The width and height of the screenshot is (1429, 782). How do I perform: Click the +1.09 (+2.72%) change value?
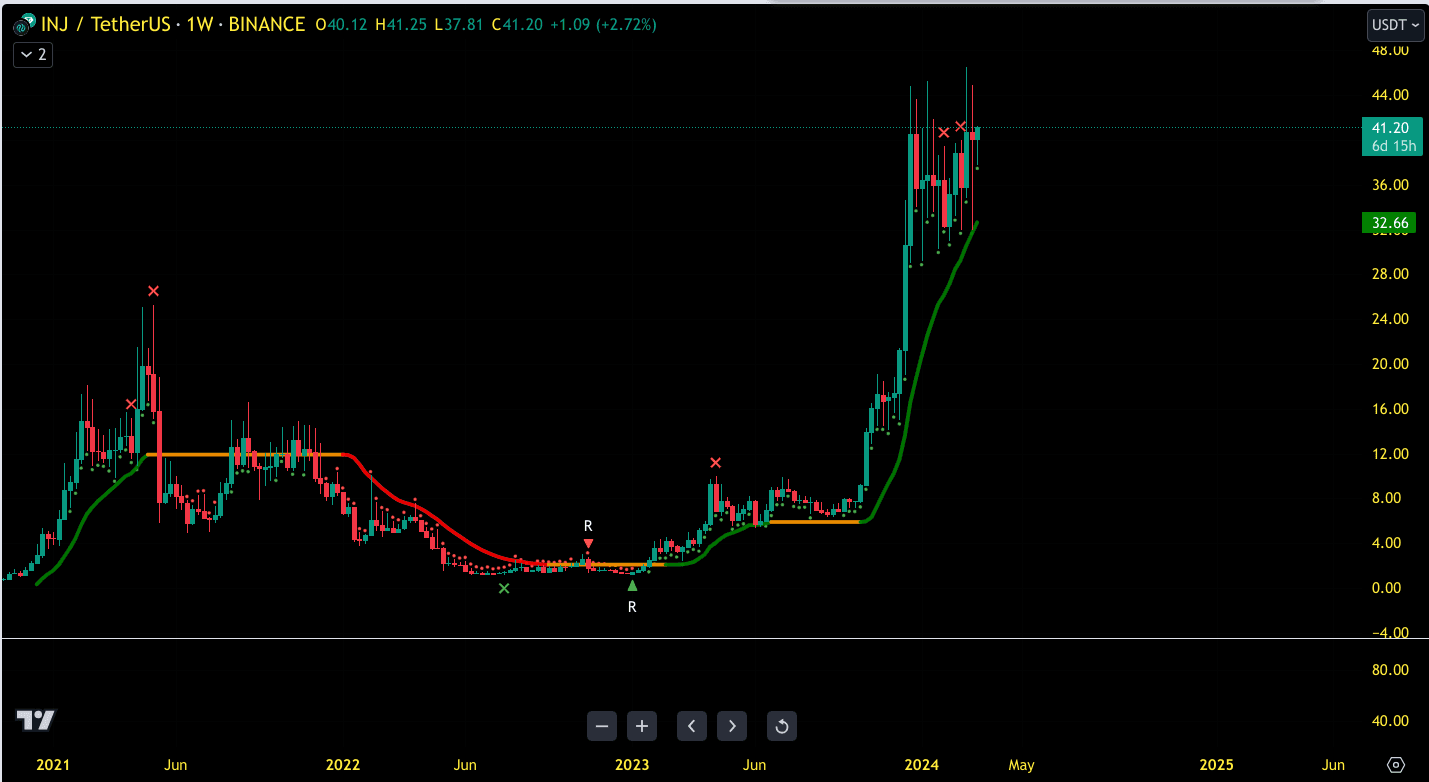click(602, 24)
